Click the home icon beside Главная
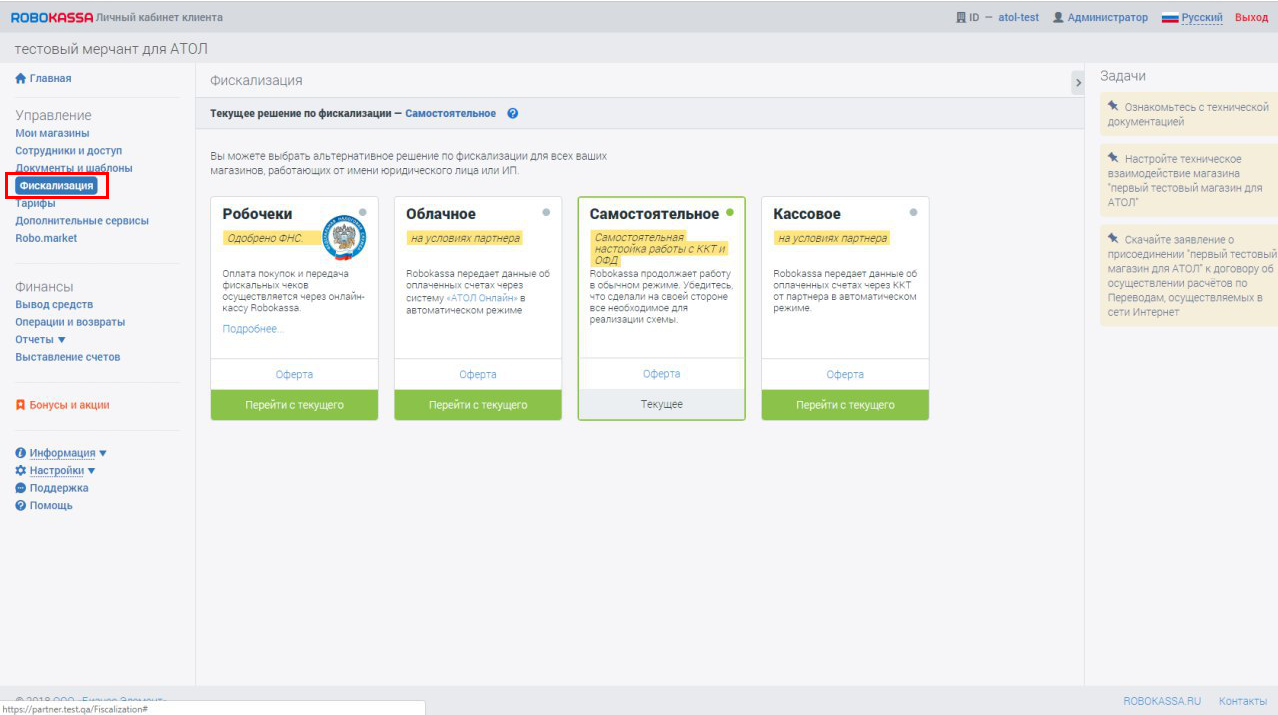The width and height of the screenshot is (1278, 715). tap(20, 78)
